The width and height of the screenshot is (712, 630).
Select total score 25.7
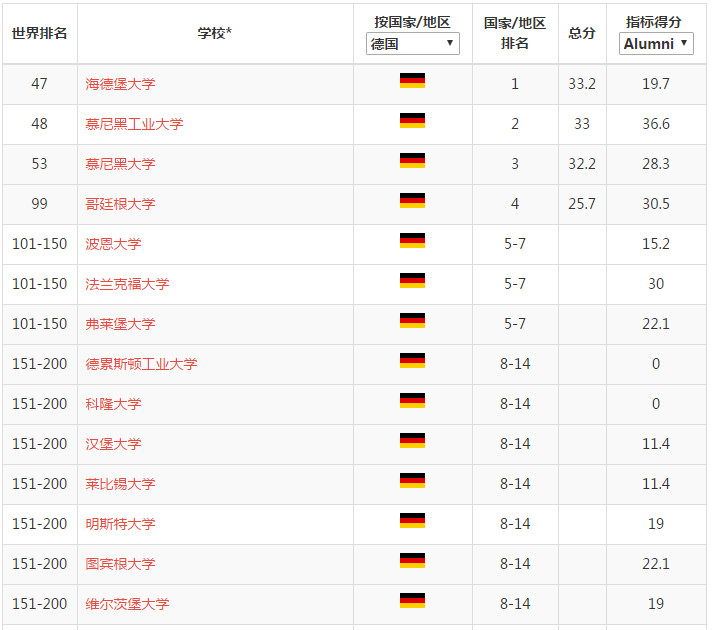pyautogui.click(x=582, y=204)
